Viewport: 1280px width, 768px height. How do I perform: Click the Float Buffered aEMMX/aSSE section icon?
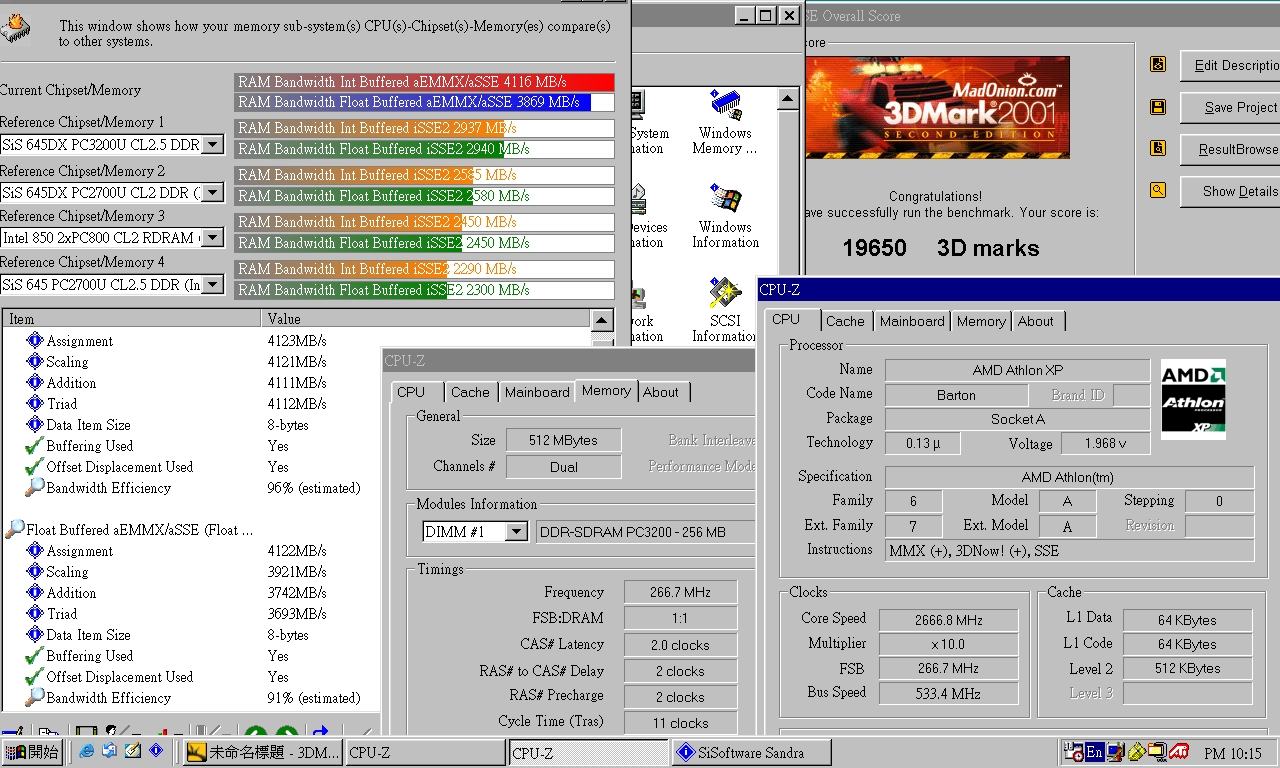pyautogui.click(x=15, y=529)
